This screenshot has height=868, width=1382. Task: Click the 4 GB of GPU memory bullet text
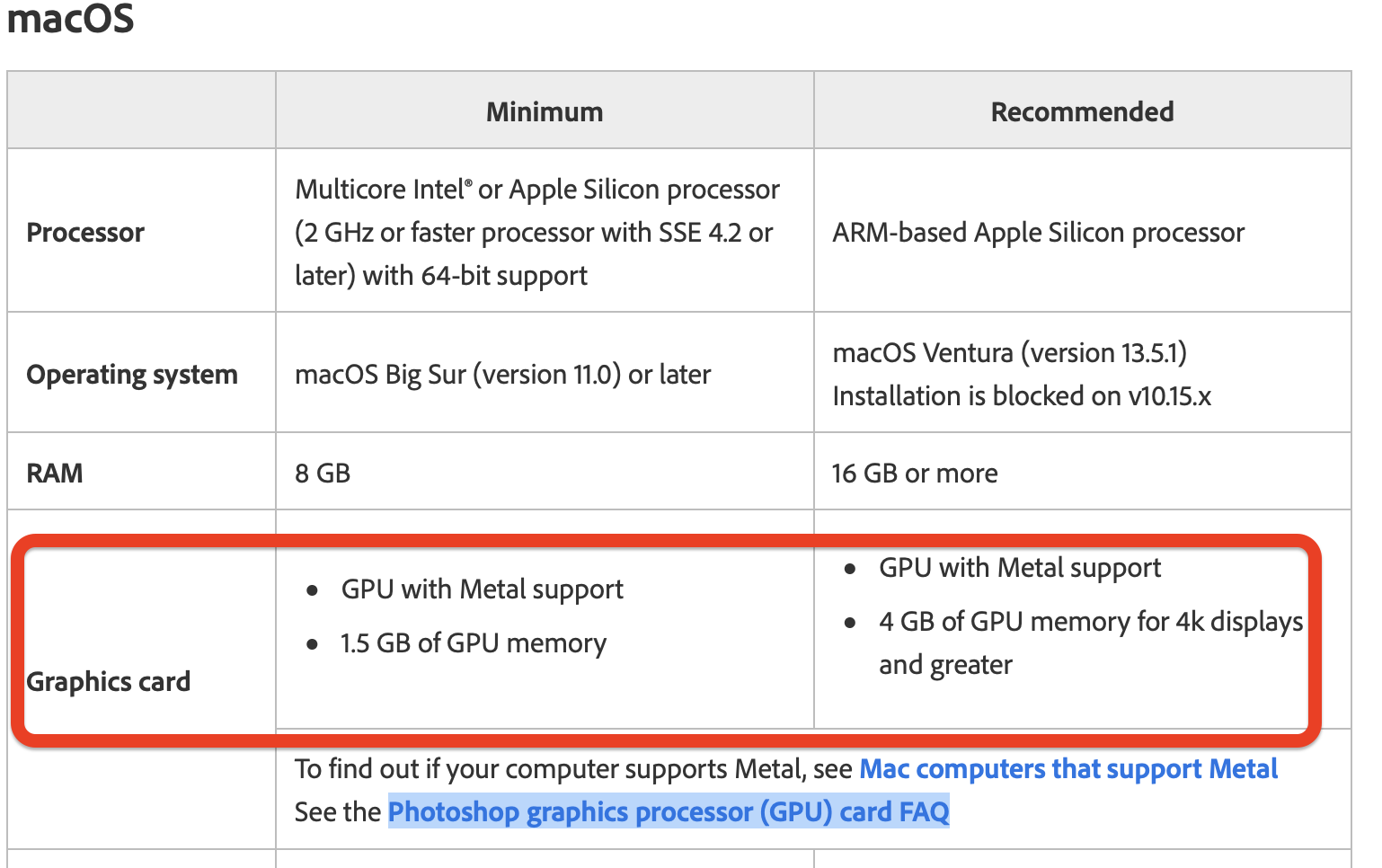click(1090, 622)
